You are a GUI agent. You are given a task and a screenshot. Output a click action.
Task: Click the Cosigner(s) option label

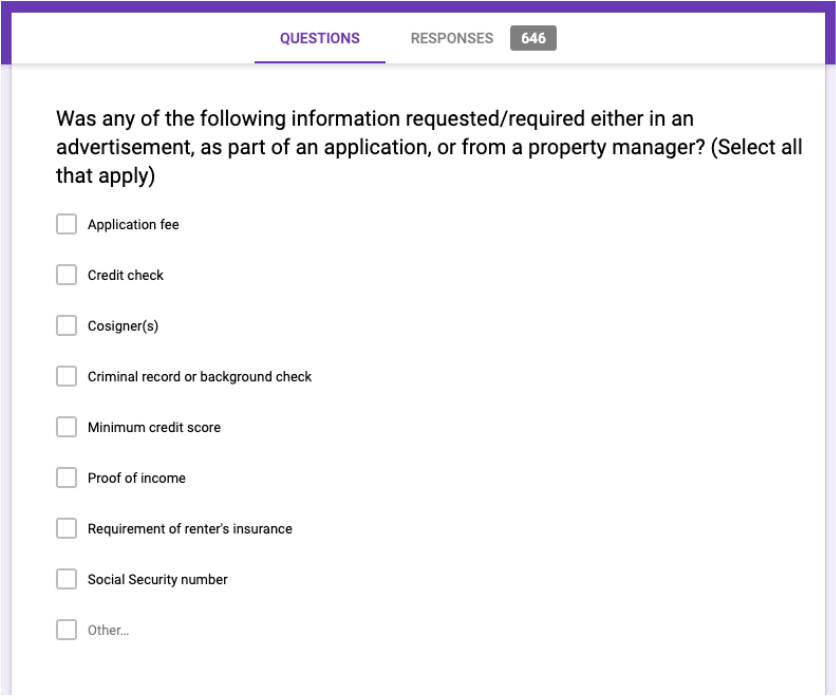tap(123, 326)
